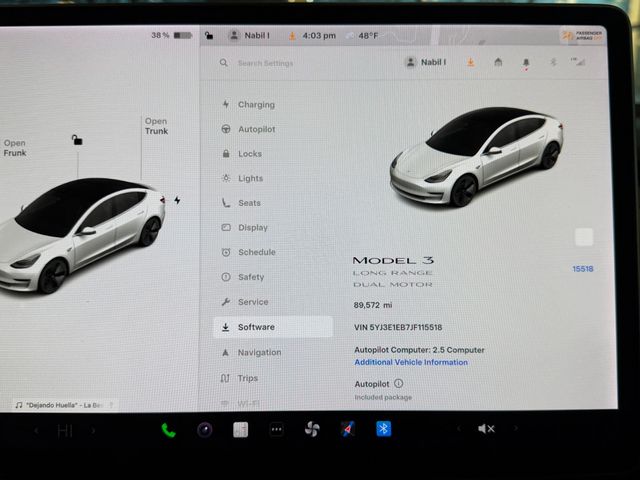
Task: Tap Open Frunk
Action: pyautogui.click(x=15, y=148)
